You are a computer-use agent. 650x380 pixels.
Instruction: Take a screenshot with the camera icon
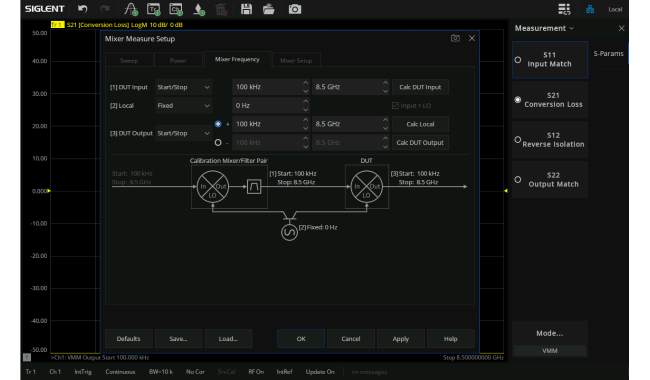click(x=295, y=9)
